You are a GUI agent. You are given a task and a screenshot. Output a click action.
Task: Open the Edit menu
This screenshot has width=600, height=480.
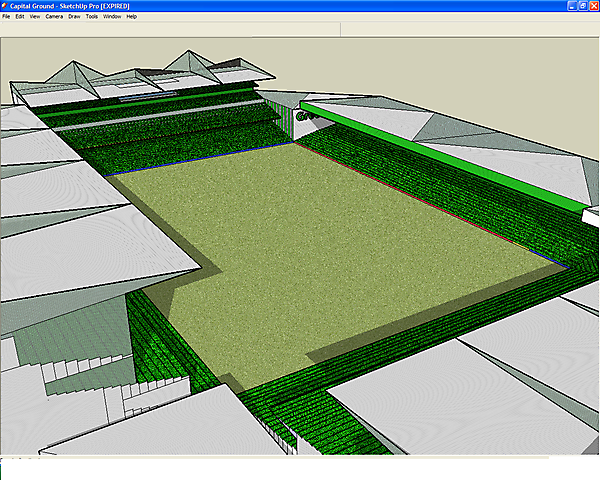point(20,17)
